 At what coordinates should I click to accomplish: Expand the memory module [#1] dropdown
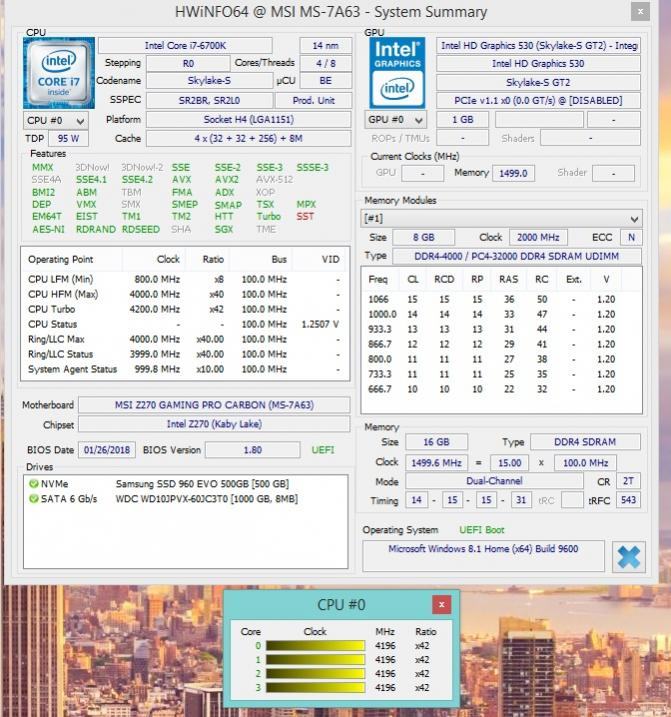[x=501, y=219]
